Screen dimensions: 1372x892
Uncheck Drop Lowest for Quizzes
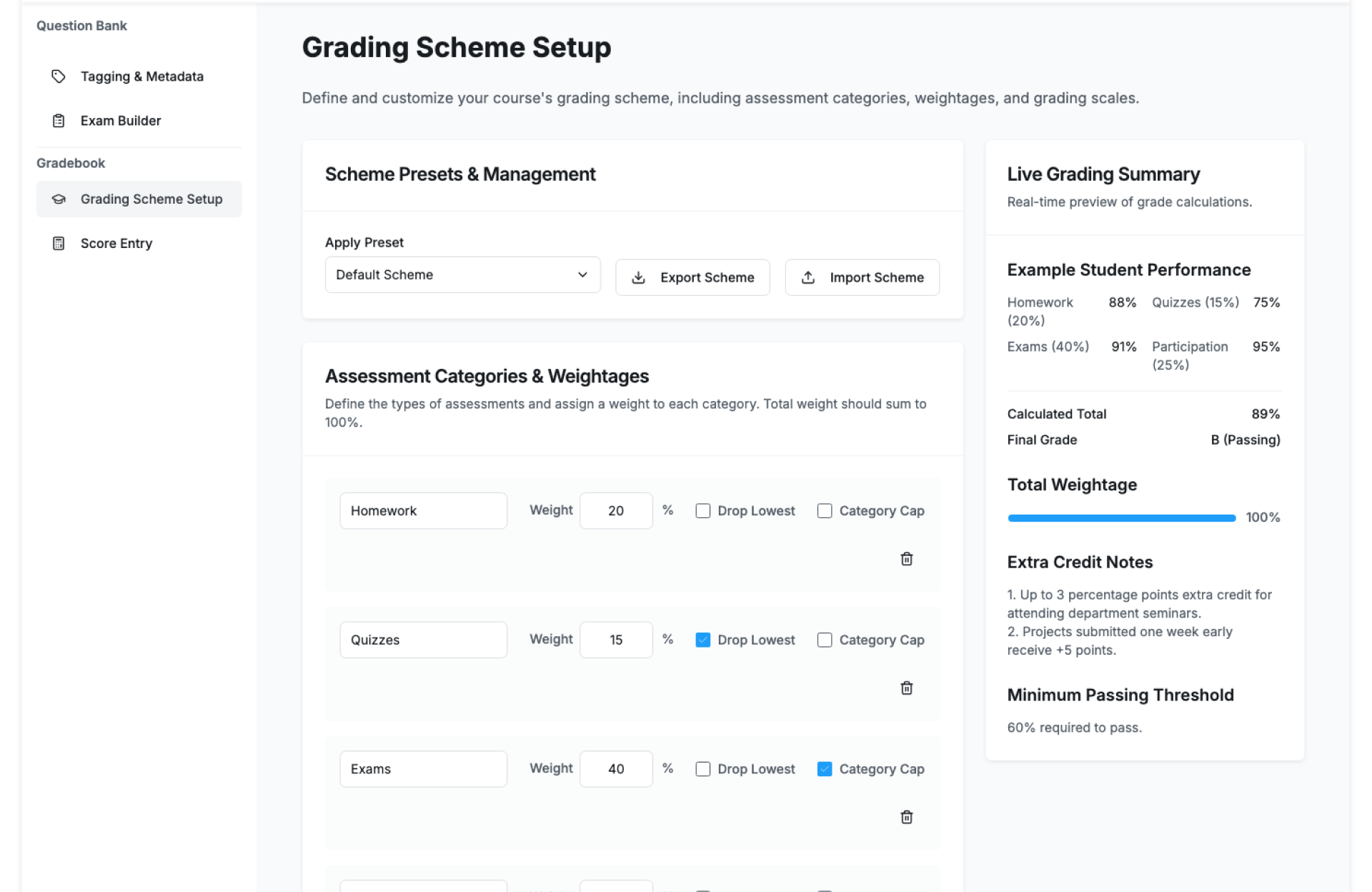pyautogui.click(x=703, y=640)
